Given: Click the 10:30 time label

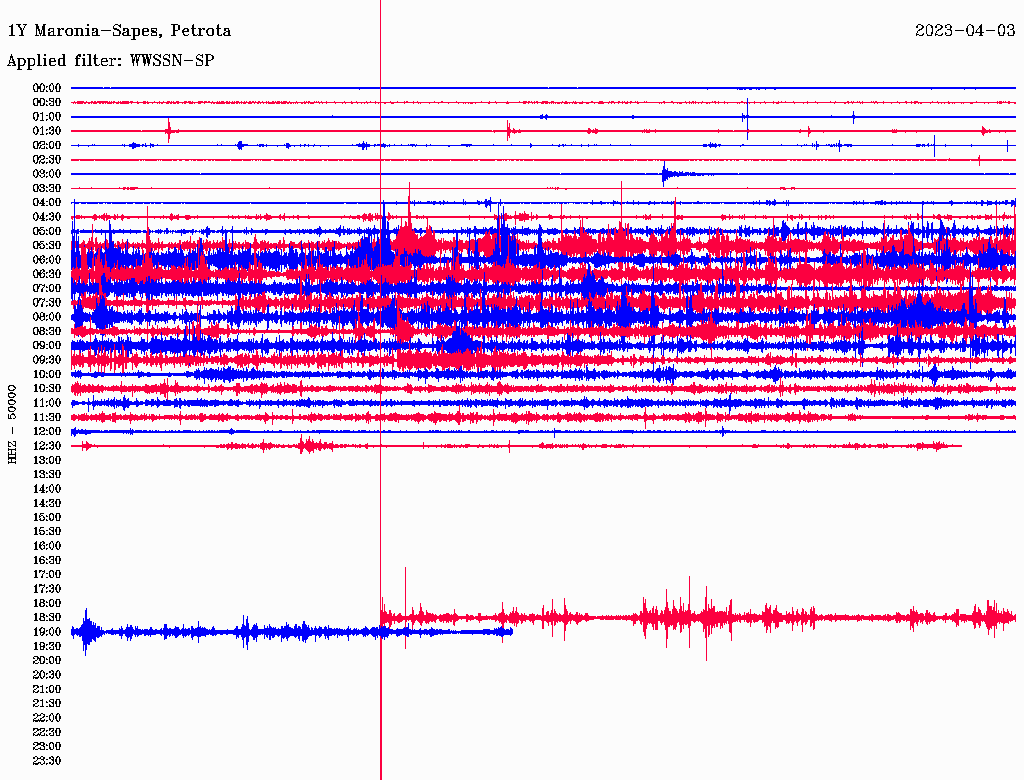Looking at the screenshot, I should click(x=47, y=389).
